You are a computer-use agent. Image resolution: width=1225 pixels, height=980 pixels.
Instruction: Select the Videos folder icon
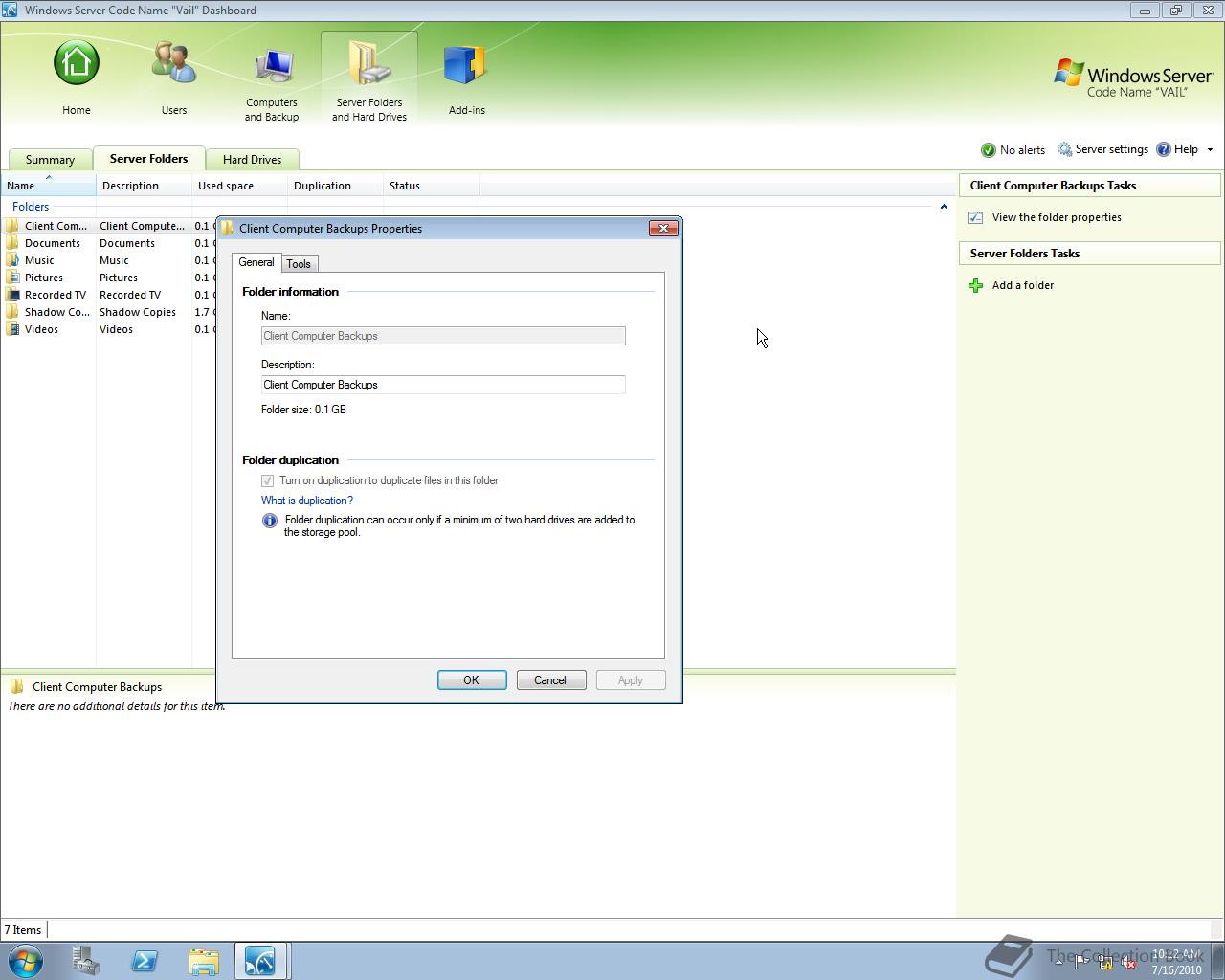[x=12, y=329]
